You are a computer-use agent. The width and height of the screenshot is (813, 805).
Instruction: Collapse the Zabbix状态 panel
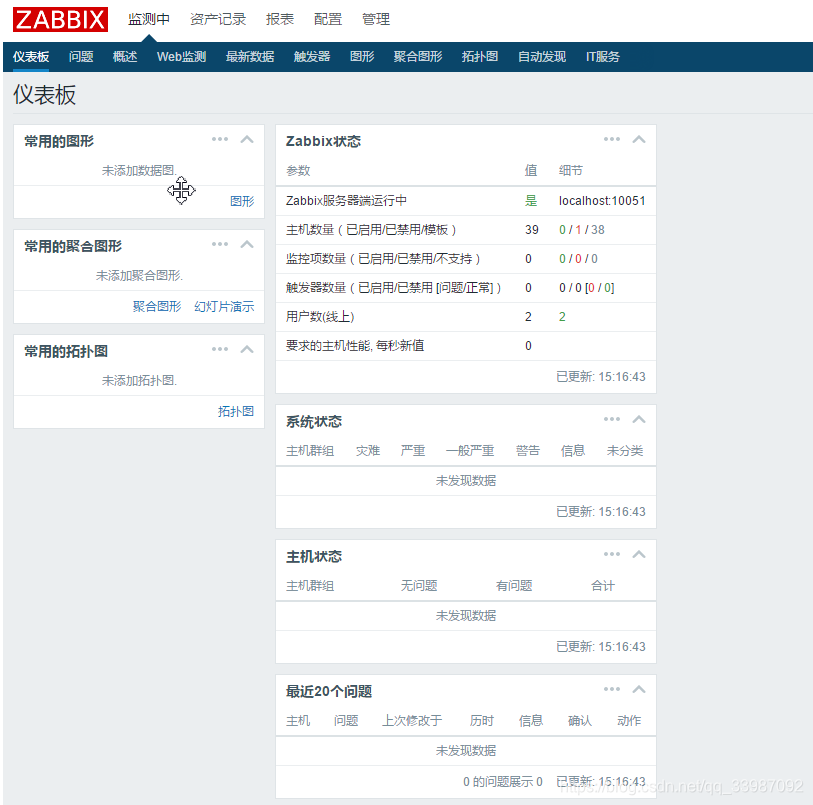click(x=639, y=140)
